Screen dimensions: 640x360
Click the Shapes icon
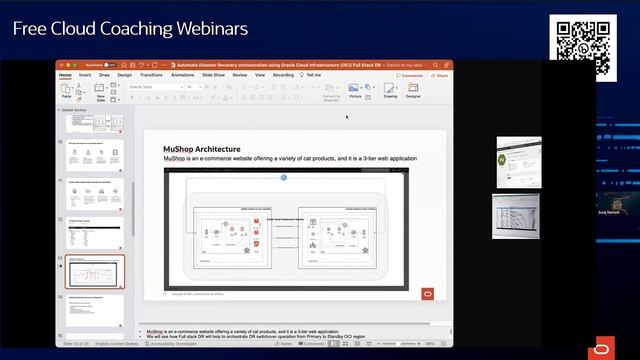click(368, 87)
